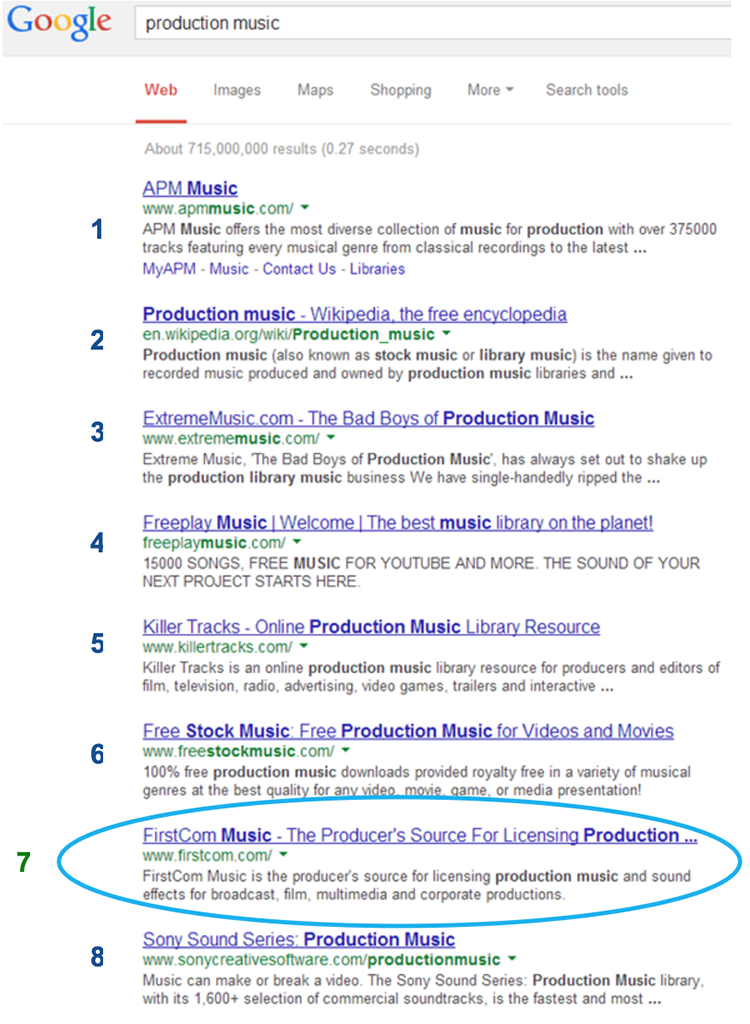The height and width of the screenshot is (1024, 750).
Task: Click the search box containing production music
Action: 432,24
